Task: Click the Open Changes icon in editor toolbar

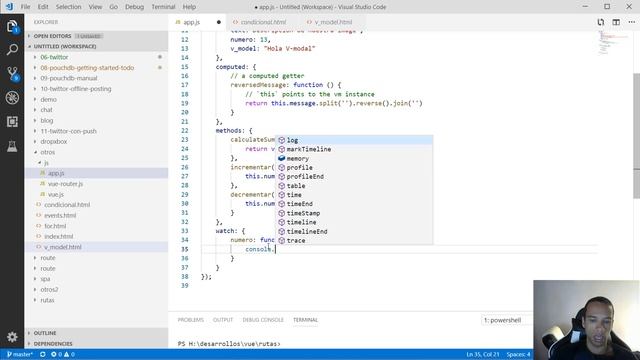Action: 600,22
